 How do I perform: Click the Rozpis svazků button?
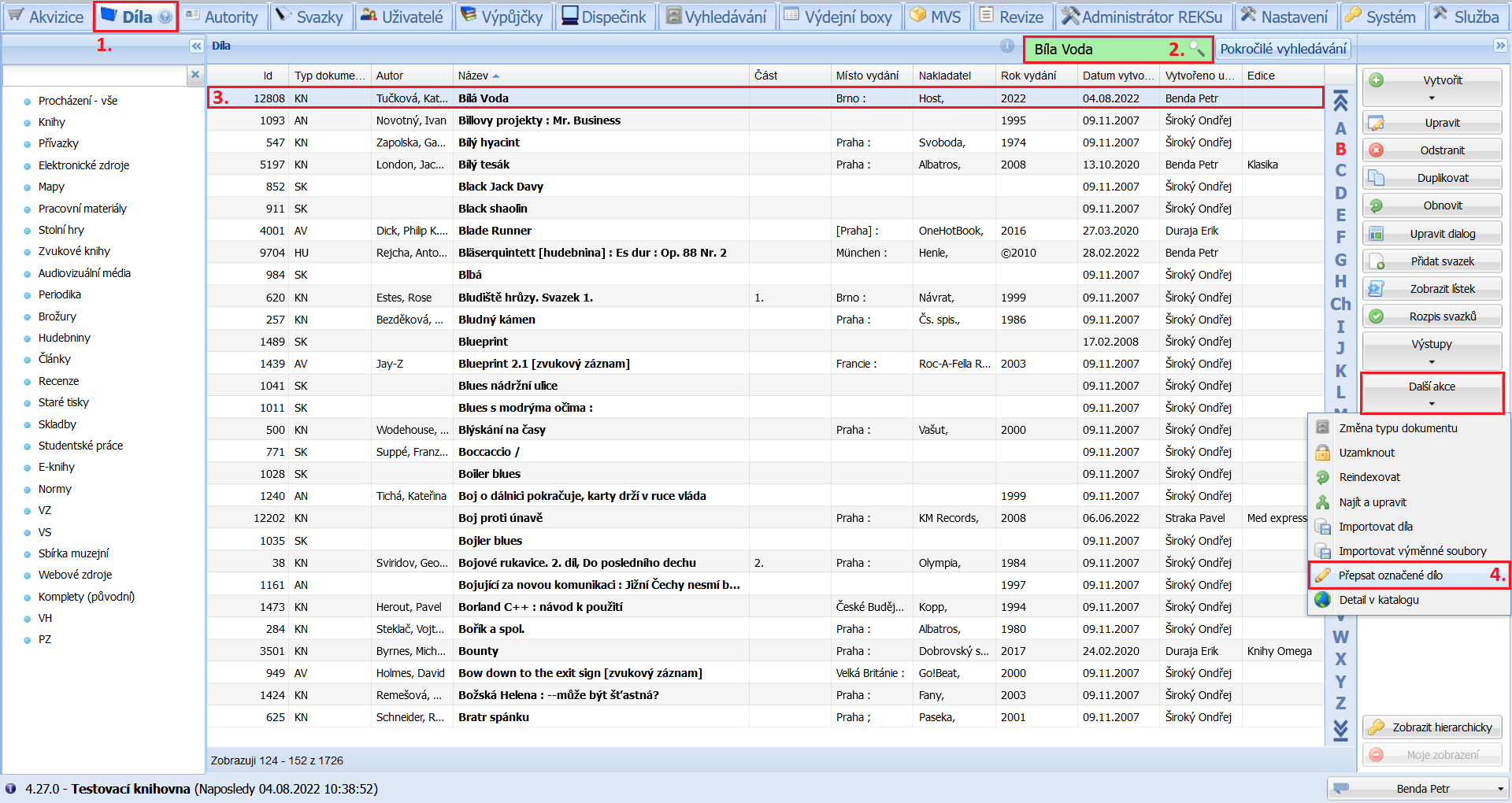coord(1432,316)
